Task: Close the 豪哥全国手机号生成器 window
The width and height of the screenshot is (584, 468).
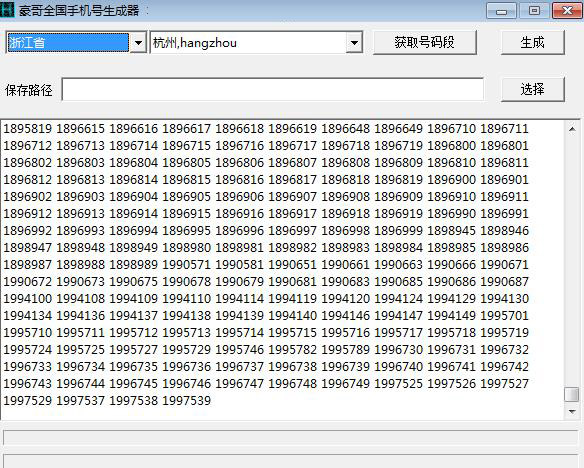Action: coord(567,11)
